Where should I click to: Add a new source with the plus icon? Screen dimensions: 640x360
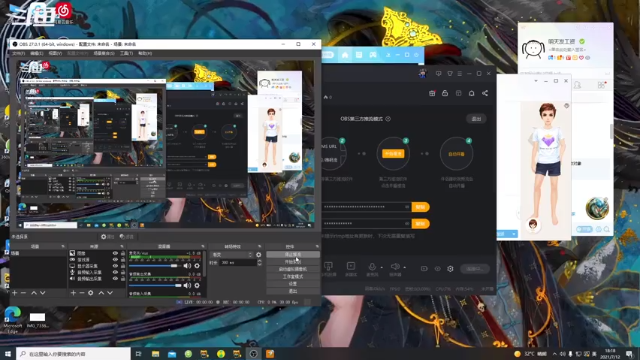(x=73, y=293)
